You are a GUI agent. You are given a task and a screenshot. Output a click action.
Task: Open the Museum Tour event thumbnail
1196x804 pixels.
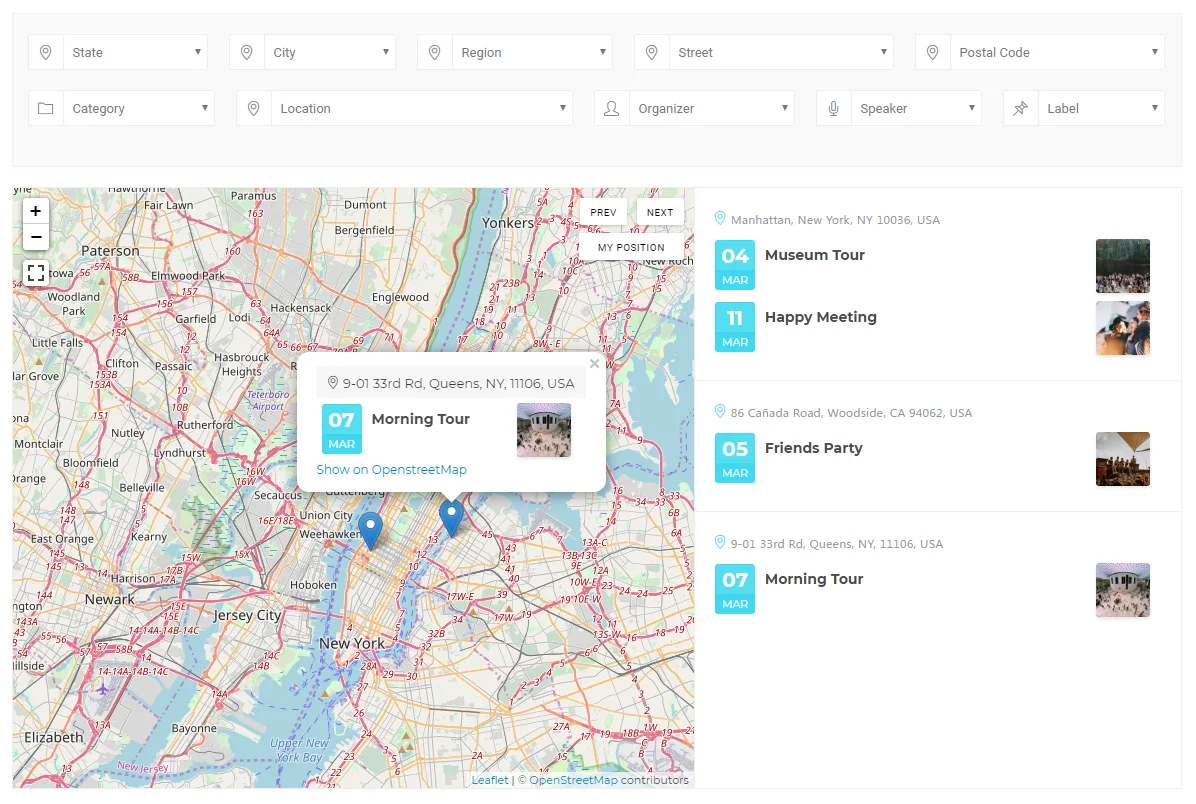coord(1122,266)
